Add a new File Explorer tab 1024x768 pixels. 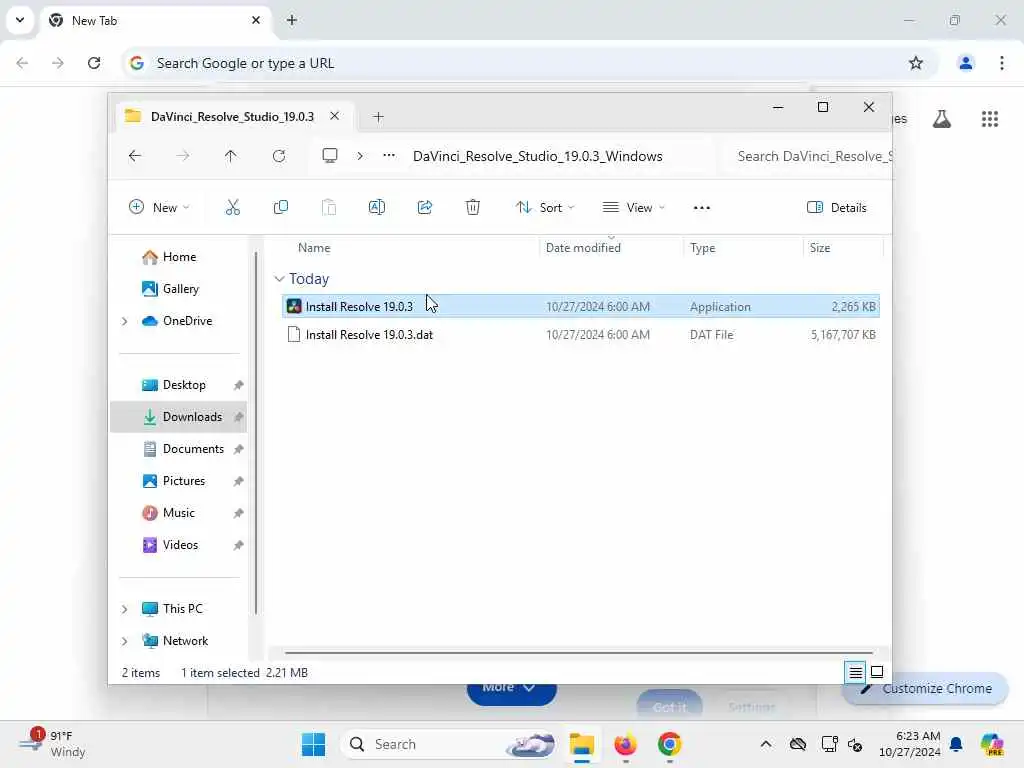(378, 117)
